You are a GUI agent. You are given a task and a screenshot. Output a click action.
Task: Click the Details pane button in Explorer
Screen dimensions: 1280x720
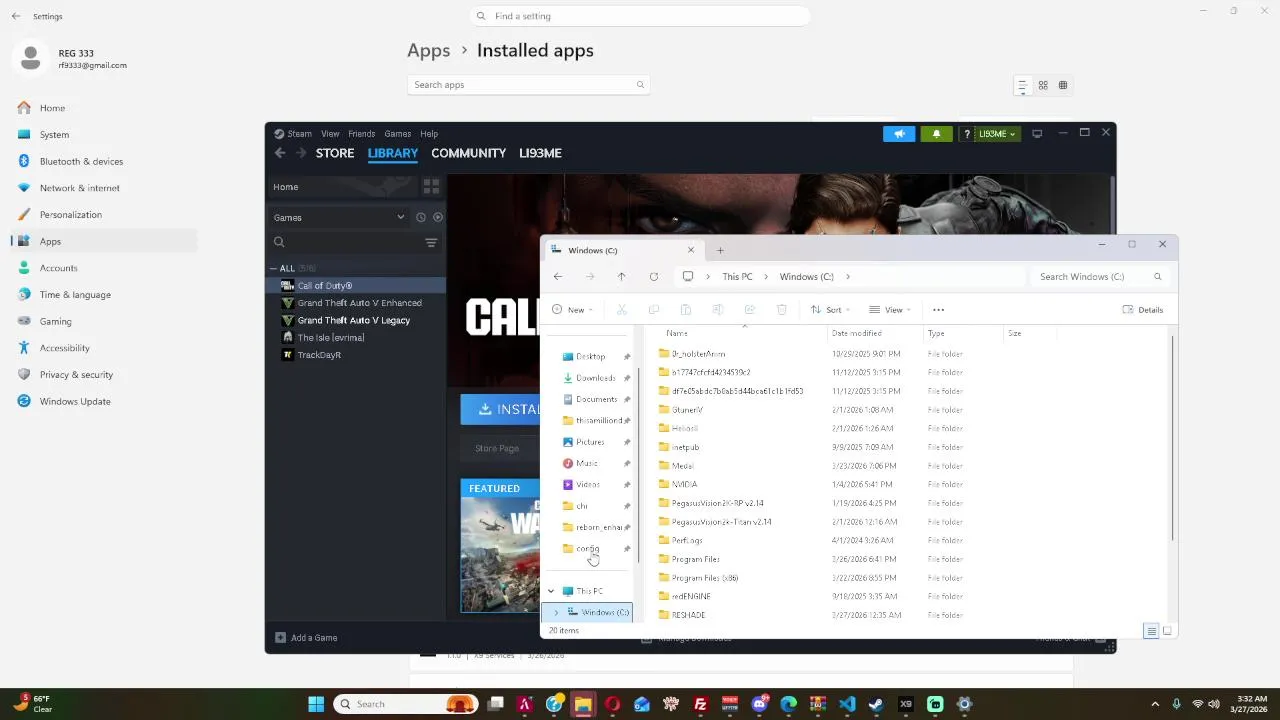[x=1143, y=310]
